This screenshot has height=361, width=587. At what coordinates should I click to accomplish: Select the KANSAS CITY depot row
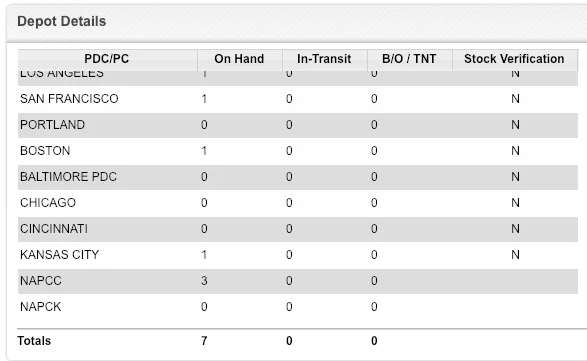click(x=298, y=255)
